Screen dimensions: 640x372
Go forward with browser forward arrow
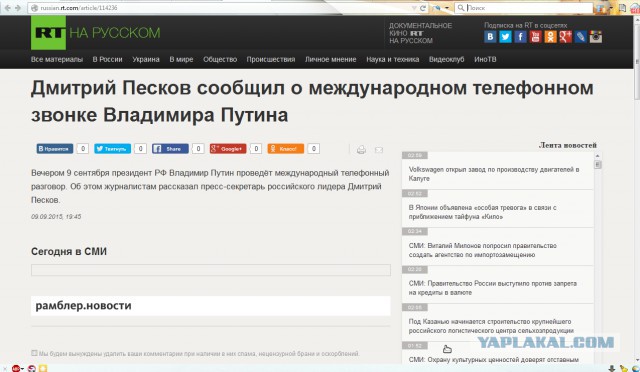point(18,8)
